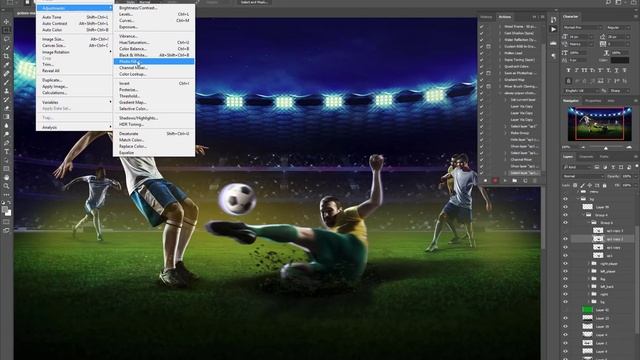Toggle visibility of Layer 23
Image resolution: width=640 pixels, height=360 pixels.
pos(565,318)
